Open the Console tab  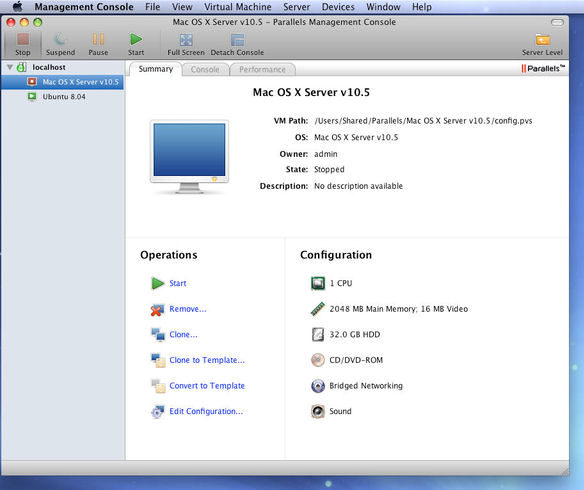point(205,70)
